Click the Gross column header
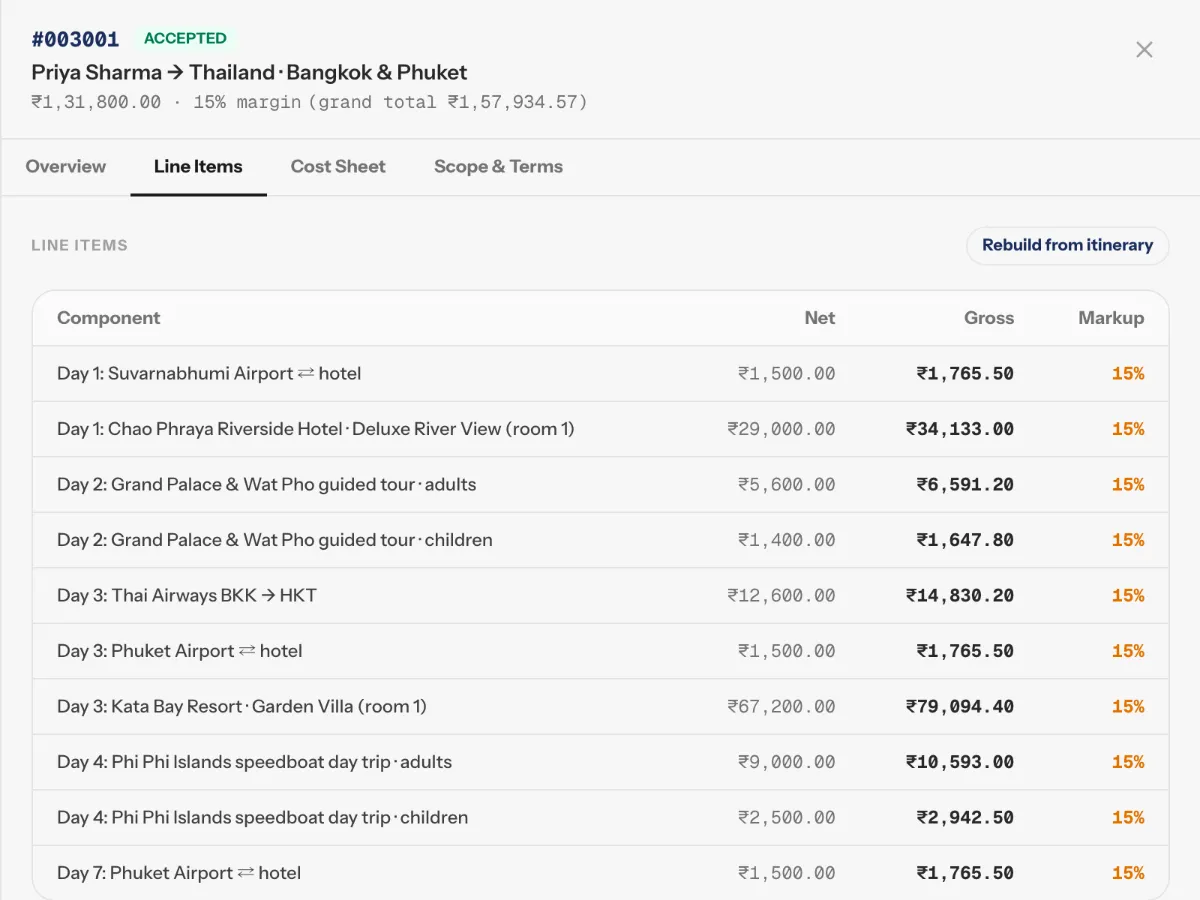This screenshot has height=900, width=1200. (x=989, y=318)
